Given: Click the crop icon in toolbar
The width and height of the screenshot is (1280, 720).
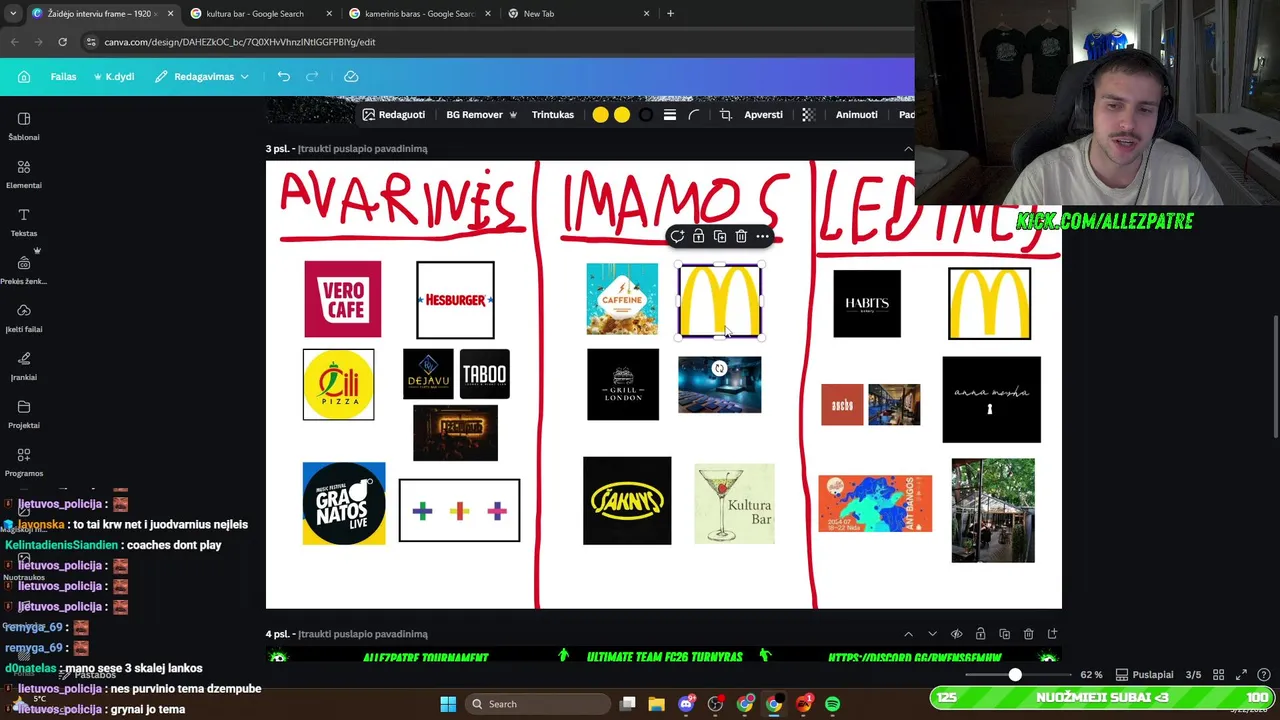Looking at the screenshot, I should [x=726, y=115].
